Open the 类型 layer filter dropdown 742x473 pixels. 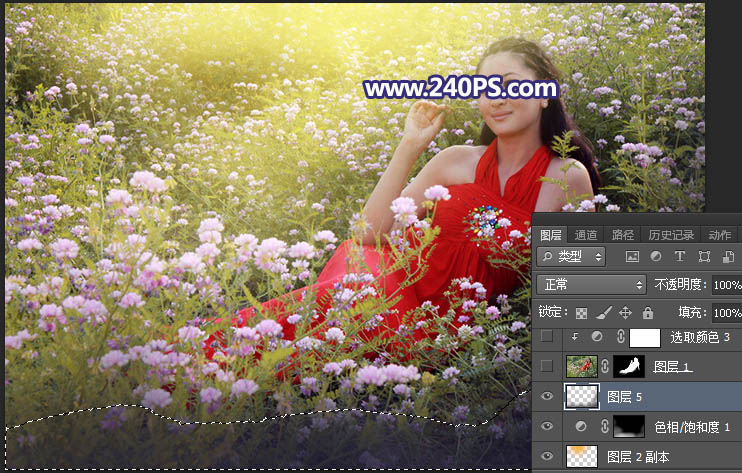(x=571, y=257)
